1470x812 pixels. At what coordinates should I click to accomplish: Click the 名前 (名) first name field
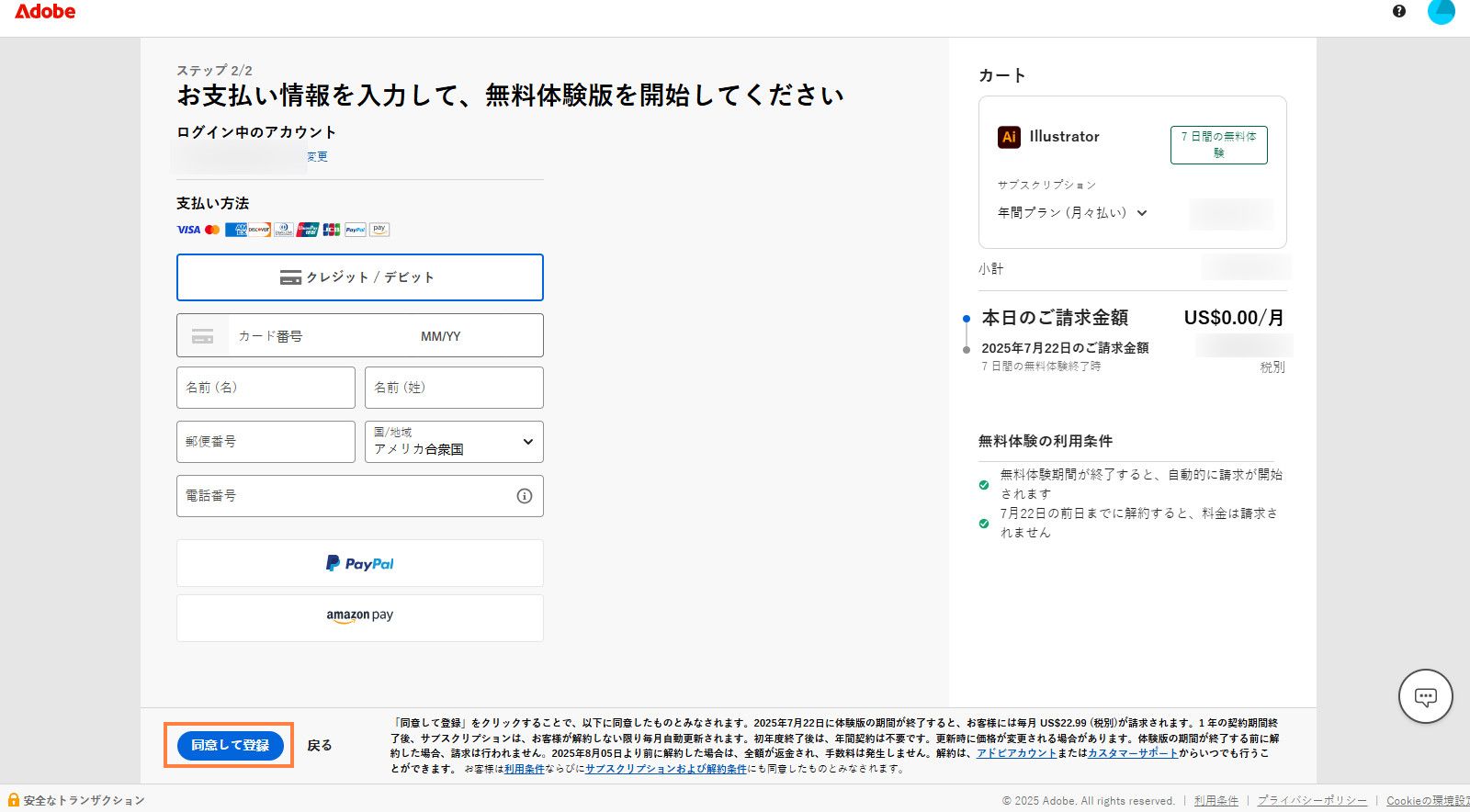click(266, 388)
